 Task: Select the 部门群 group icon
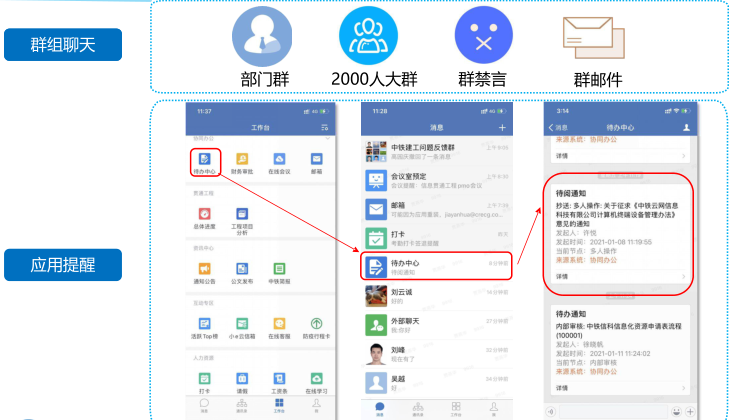pos(263,38)
